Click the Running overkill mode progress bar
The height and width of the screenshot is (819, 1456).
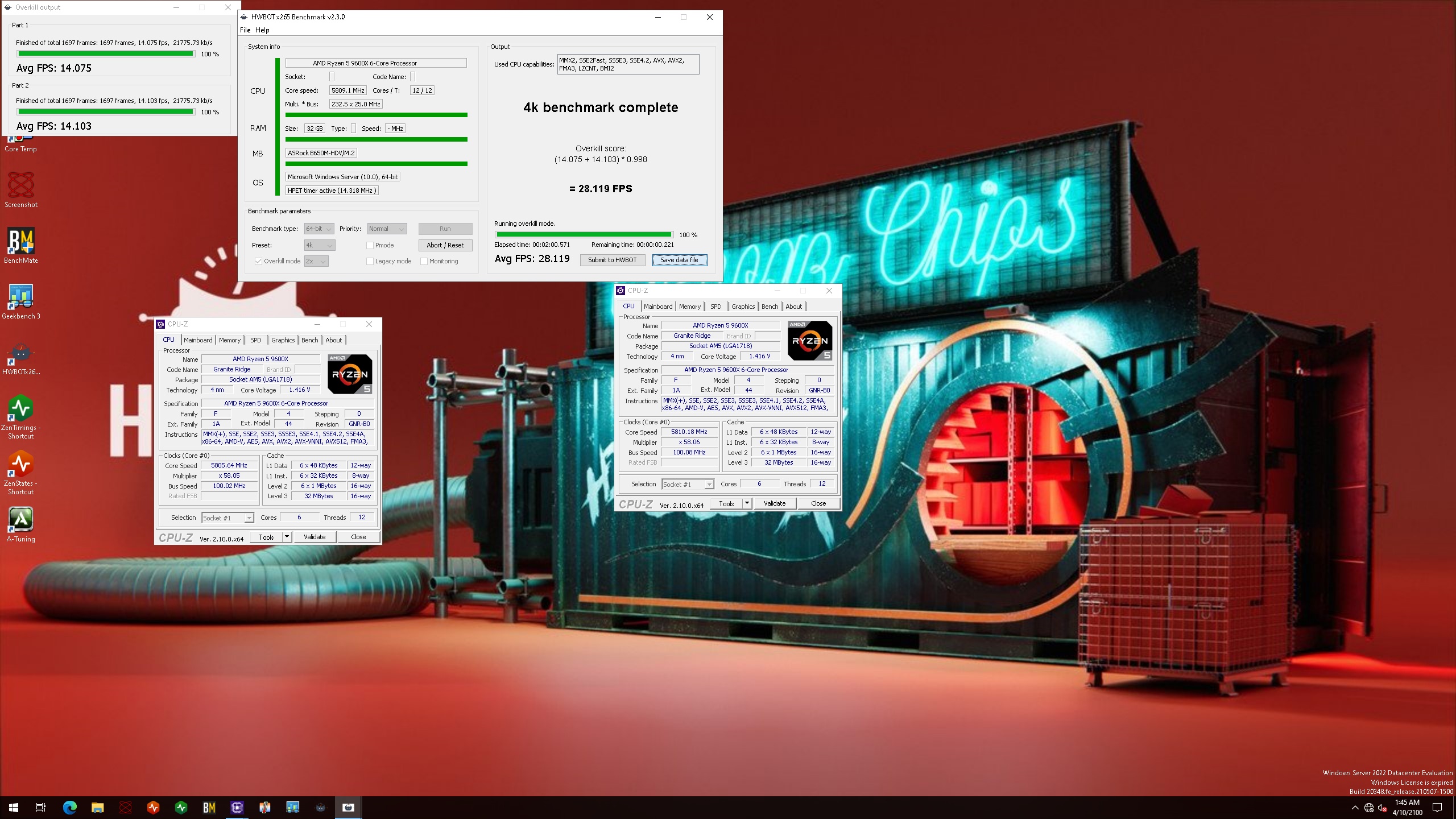(x=584, y=234)
